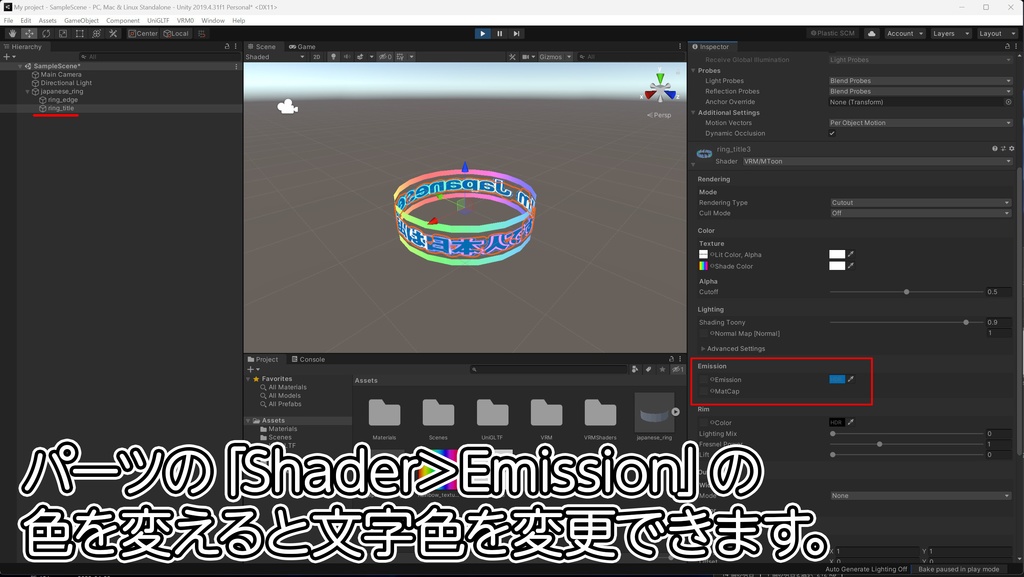Open cloud services icon

(x=871, y=33)
